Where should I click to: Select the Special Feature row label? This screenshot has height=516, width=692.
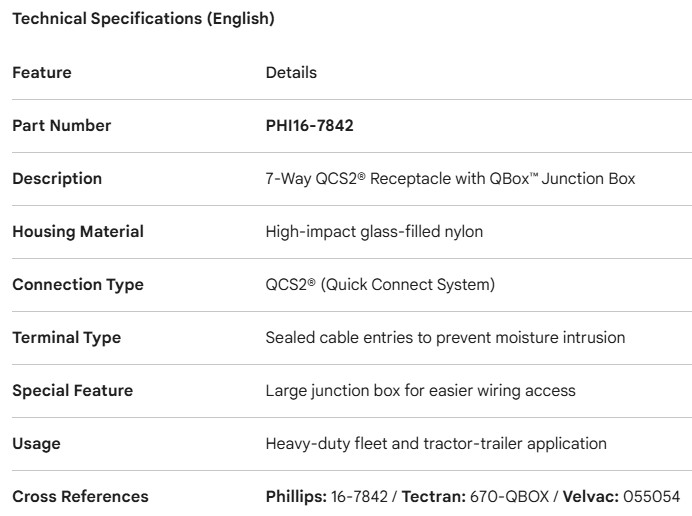72,391
